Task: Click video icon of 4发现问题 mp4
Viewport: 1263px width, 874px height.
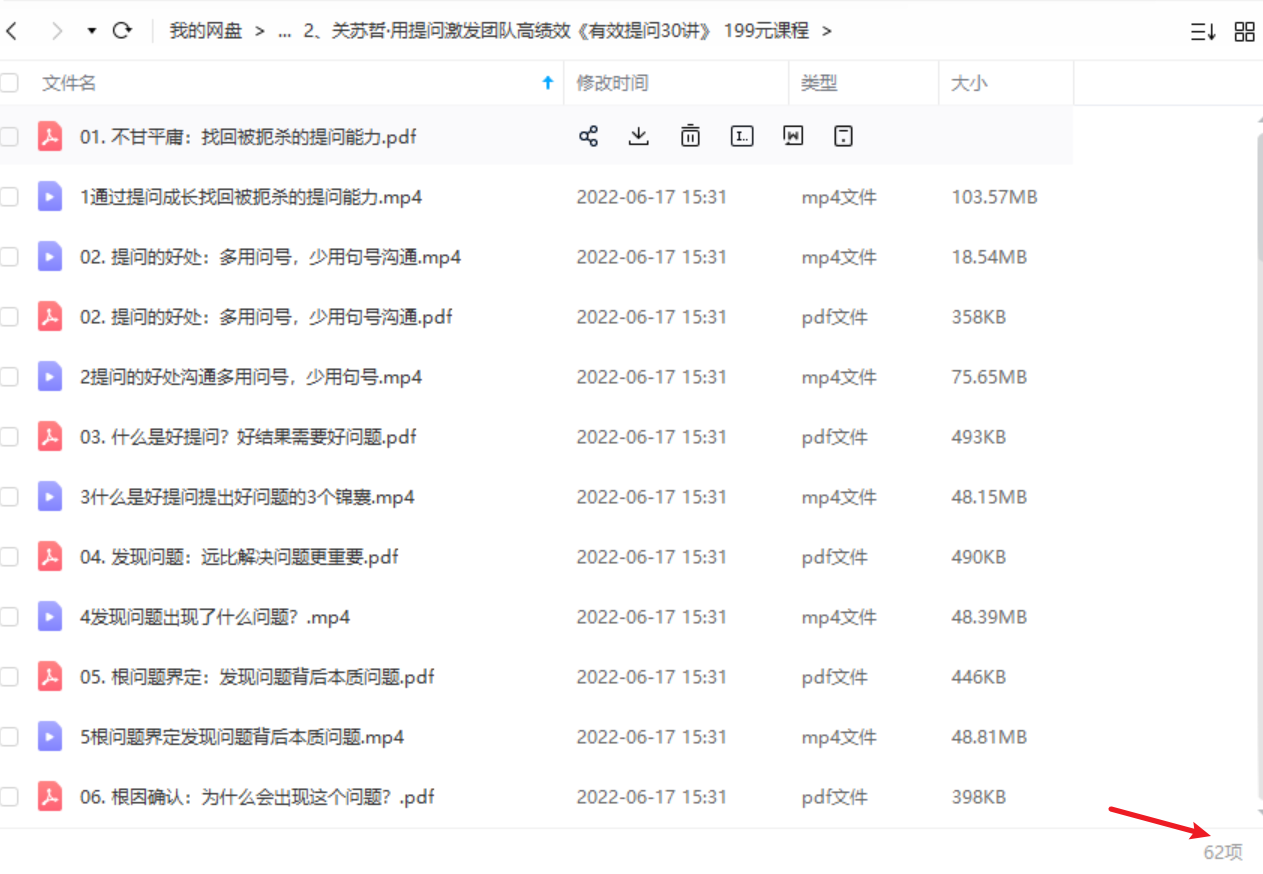Action: click(50, 617)
